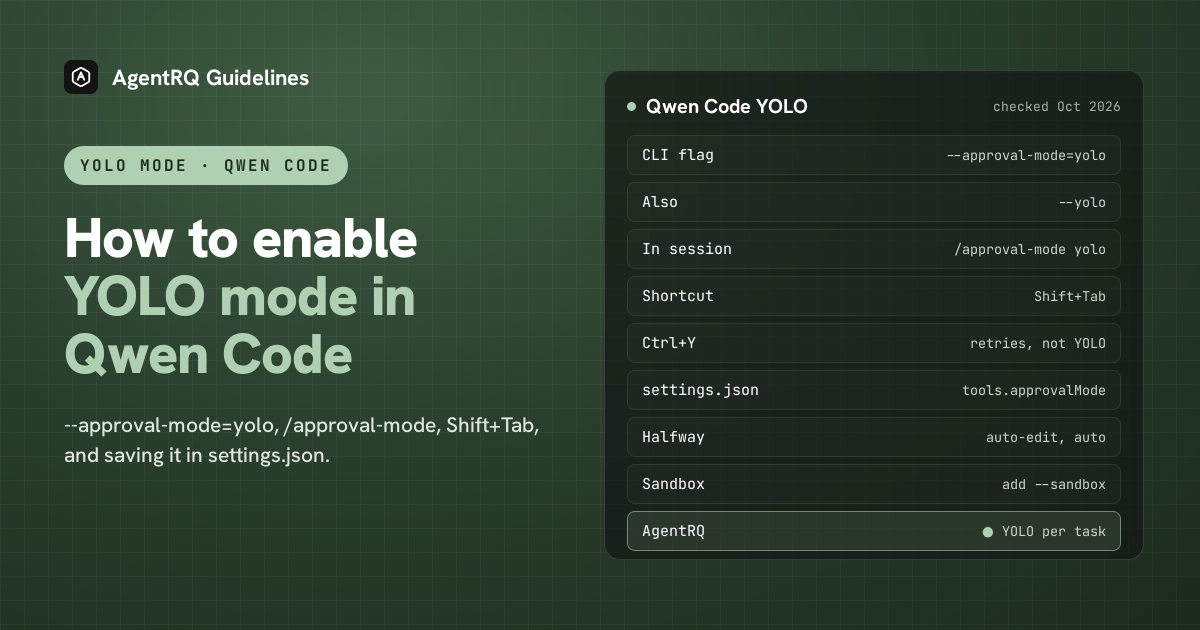
Task: Click the retries, not YOLO value
Action: (x=1038, y=343)
